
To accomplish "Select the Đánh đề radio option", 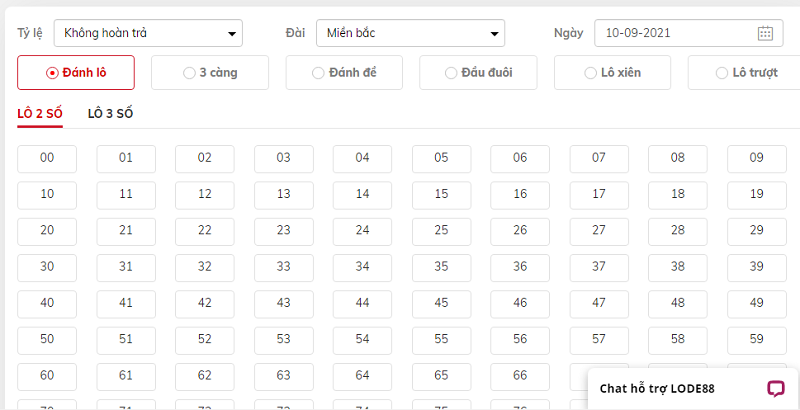I will (x=344, y=72).
